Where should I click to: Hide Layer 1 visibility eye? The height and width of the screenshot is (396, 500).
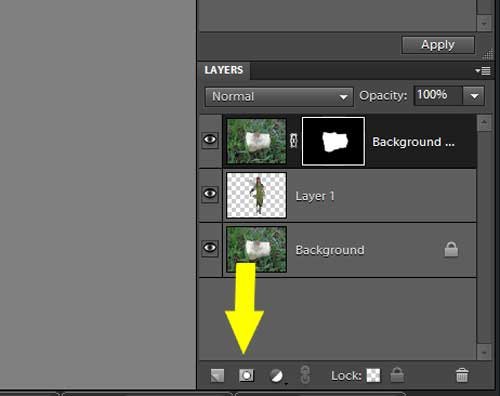210,194
